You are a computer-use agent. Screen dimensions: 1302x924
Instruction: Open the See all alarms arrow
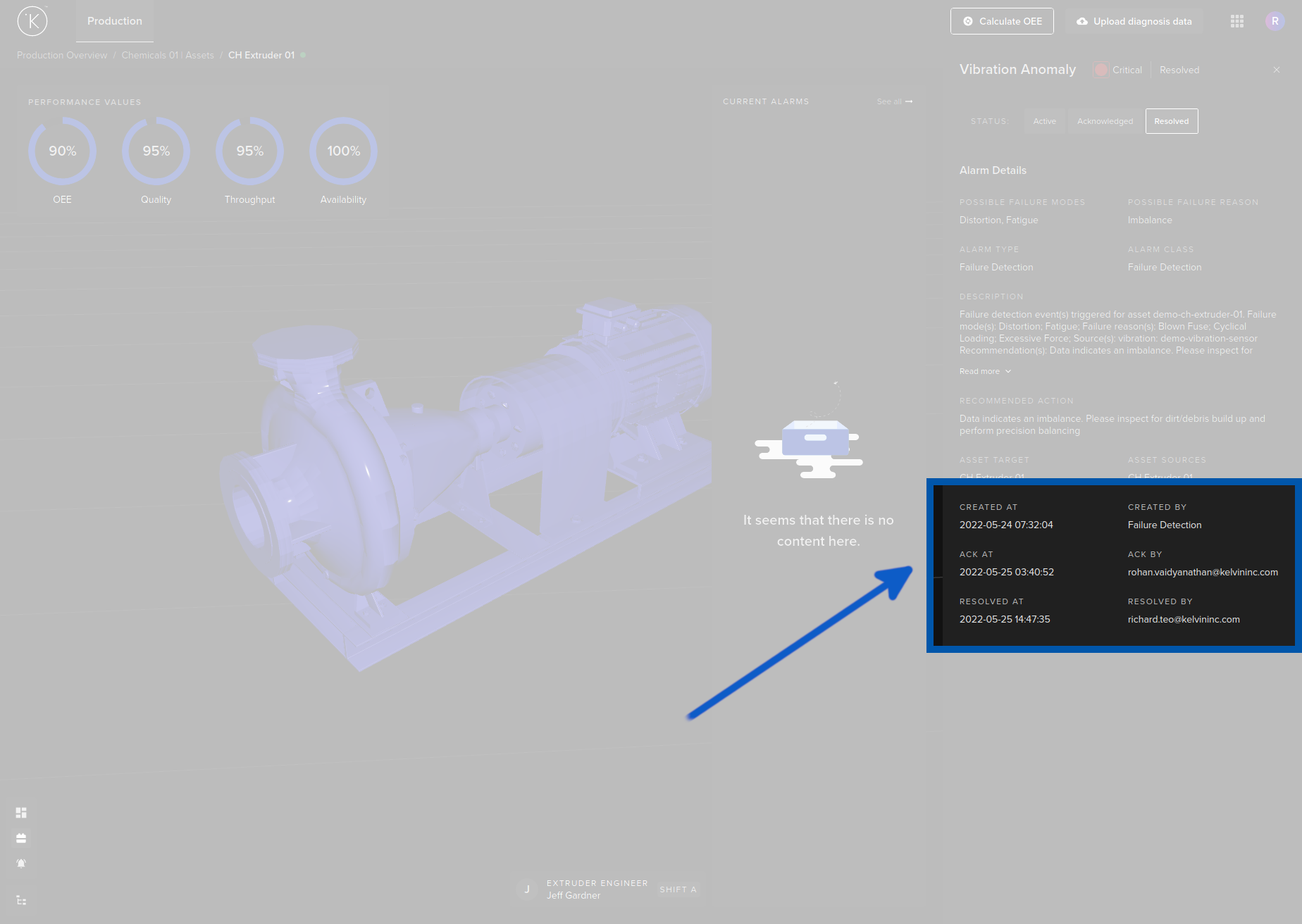click(894, 101)
